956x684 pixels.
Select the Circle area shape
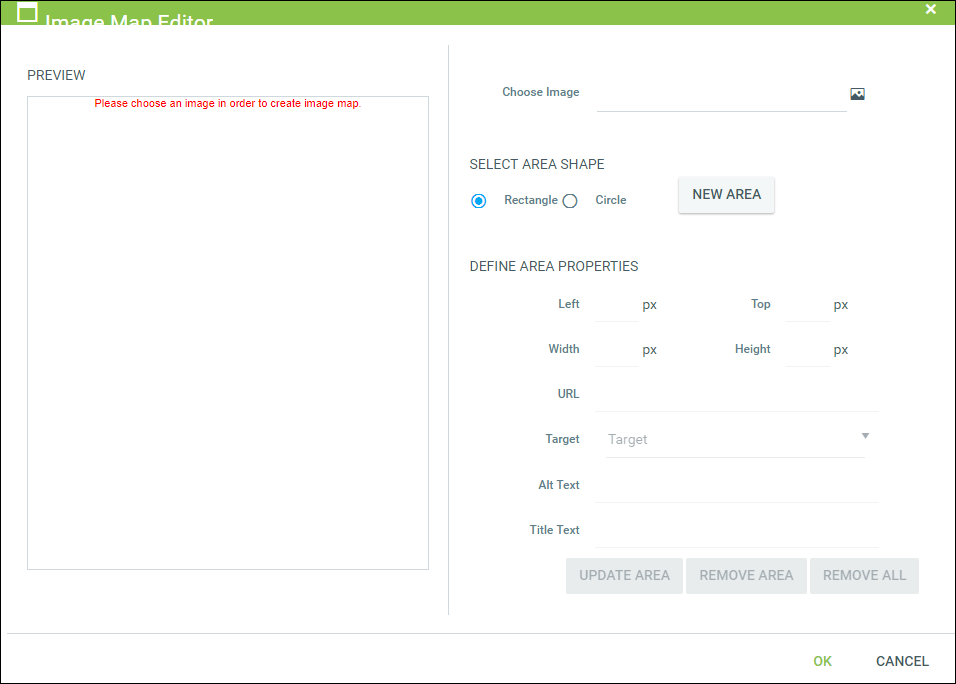point(570,201)
